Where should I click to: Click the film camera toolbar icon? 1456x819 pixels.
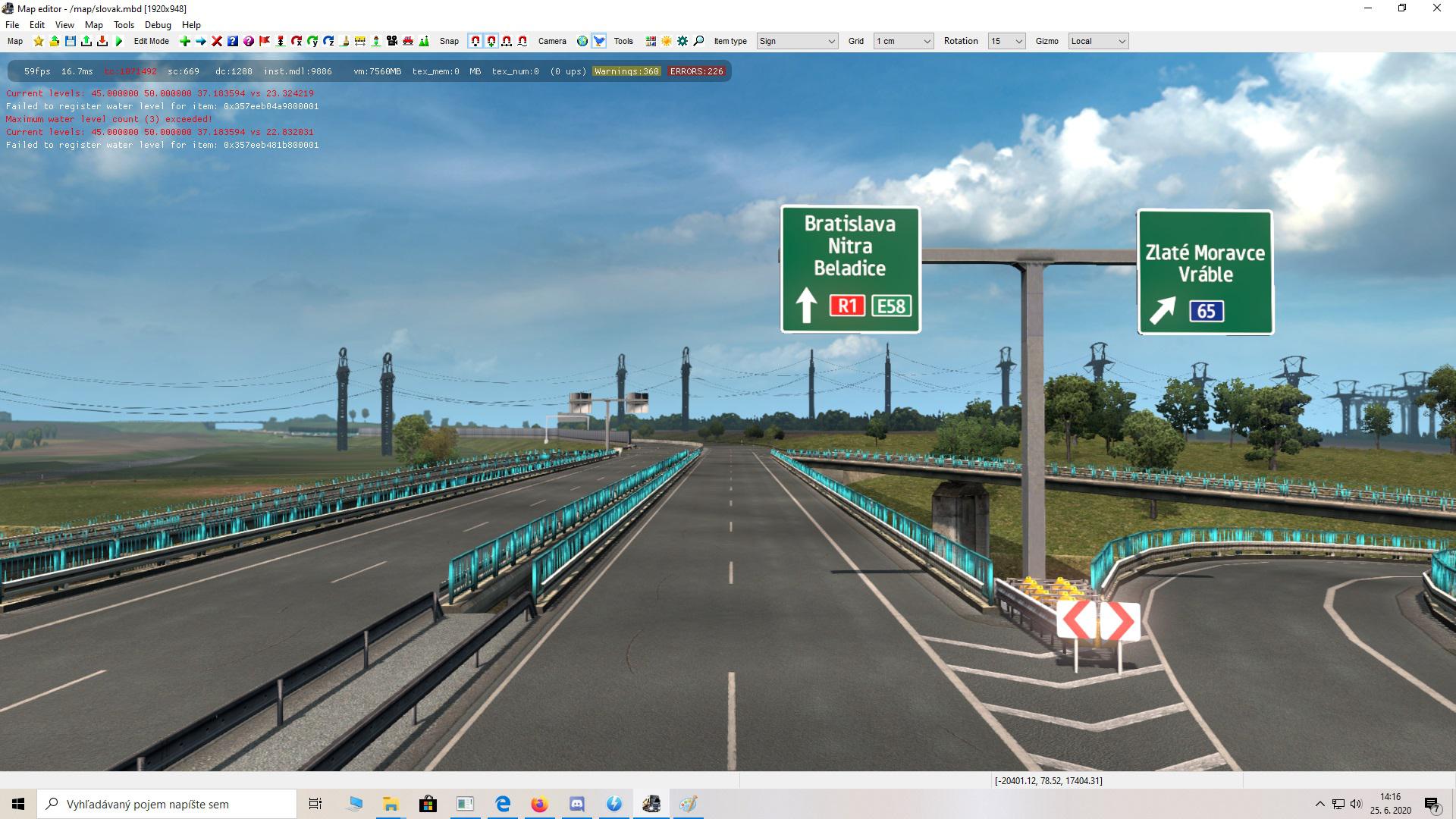click(x=392, y=41)
